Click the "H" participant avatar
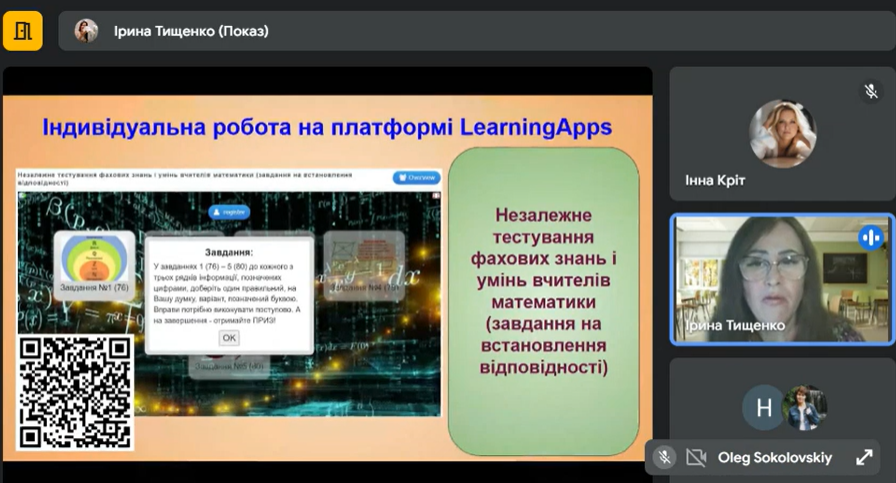This screenshot has width=896, height=483. tap(764, 407)
